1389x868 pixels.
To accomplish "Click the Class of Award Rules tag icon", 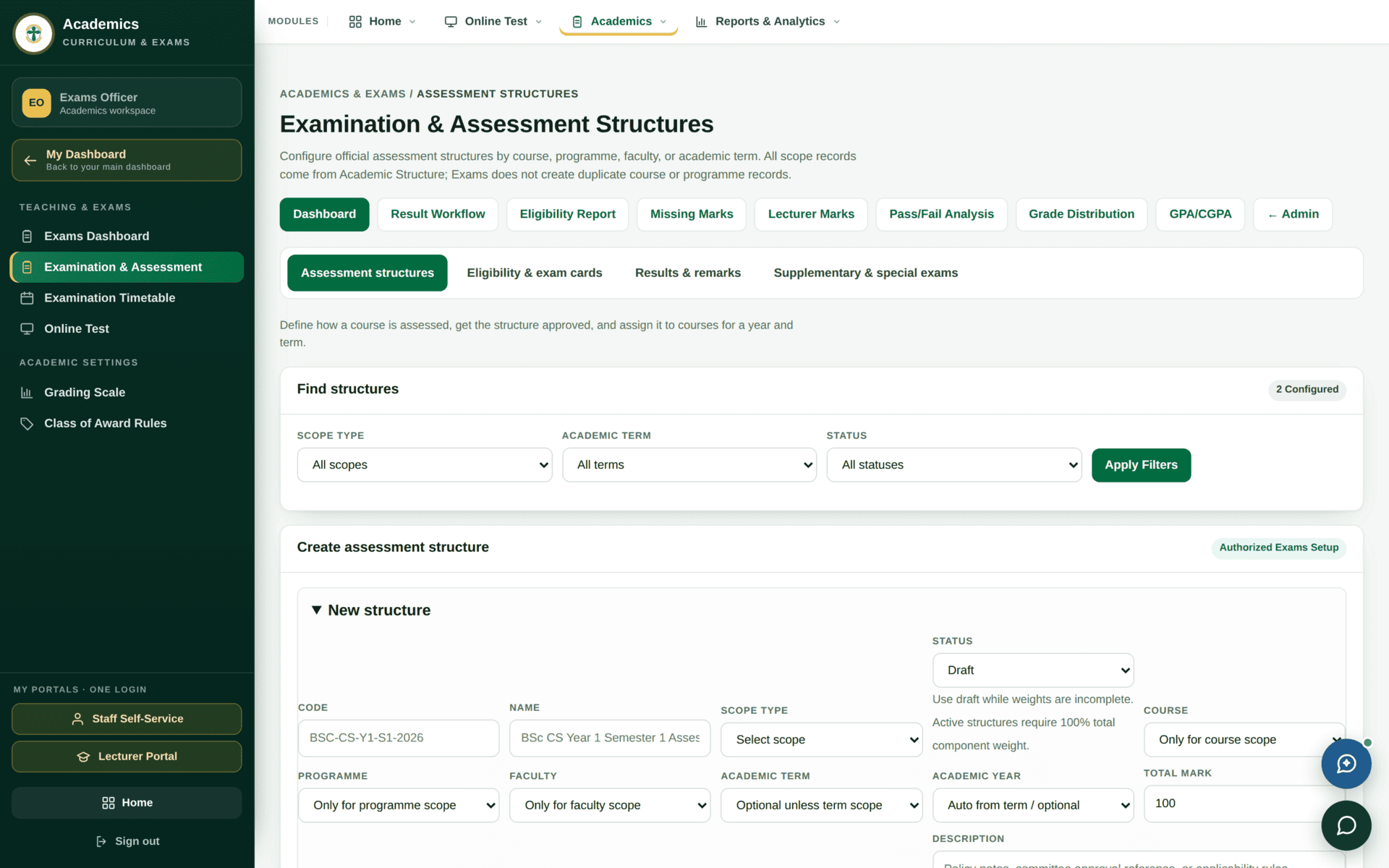I will [x=27, y=424].
